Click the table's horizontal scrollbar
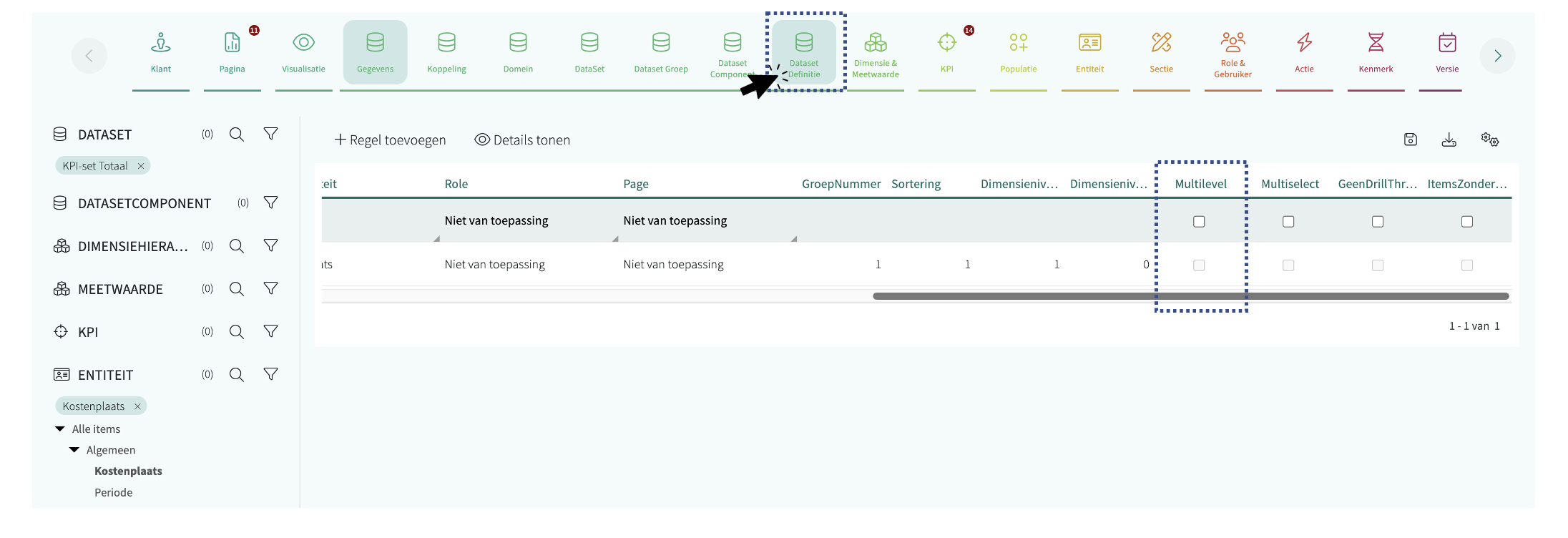This screenshot has width=1568, height=538. (1190, 296)
